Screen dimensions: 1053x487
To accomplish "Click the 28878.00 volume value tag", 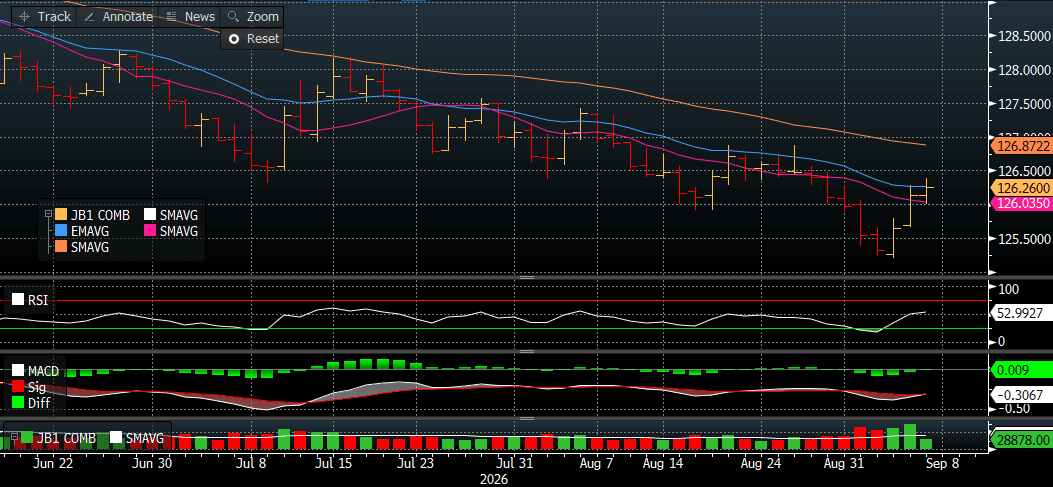I will point(1021,440).
